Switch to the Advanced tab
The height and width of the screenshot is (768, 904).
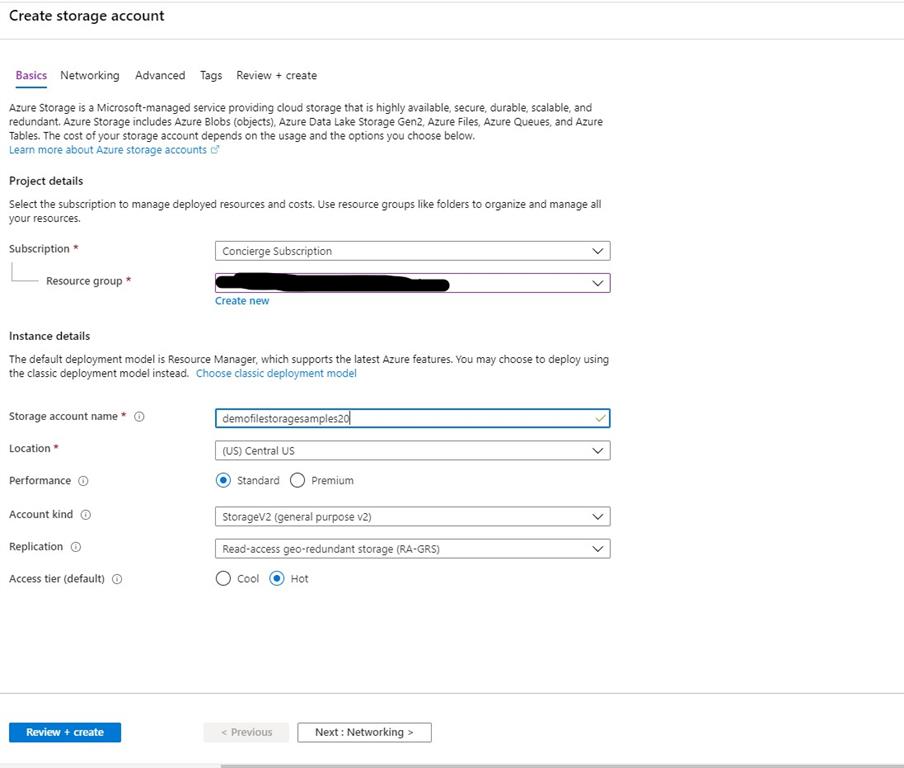[160, 76]
